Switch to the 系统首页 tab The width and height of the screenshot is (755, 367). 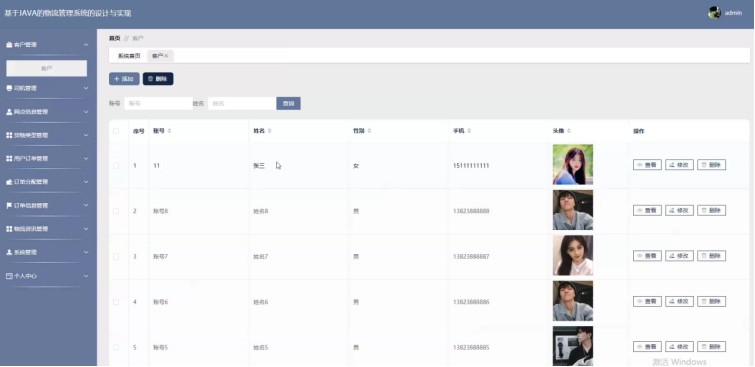pos(129,56)
